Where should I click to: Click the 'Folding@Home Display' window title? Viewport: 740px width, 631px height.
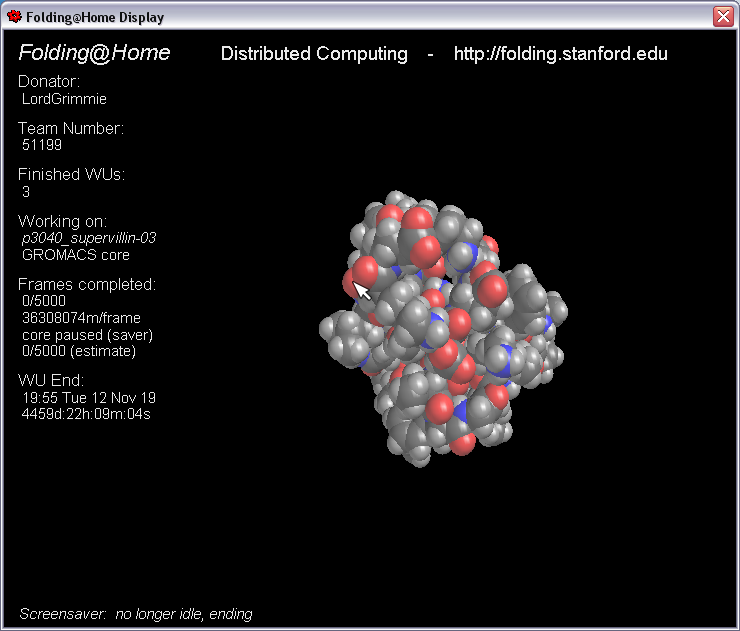pos(95,17)
